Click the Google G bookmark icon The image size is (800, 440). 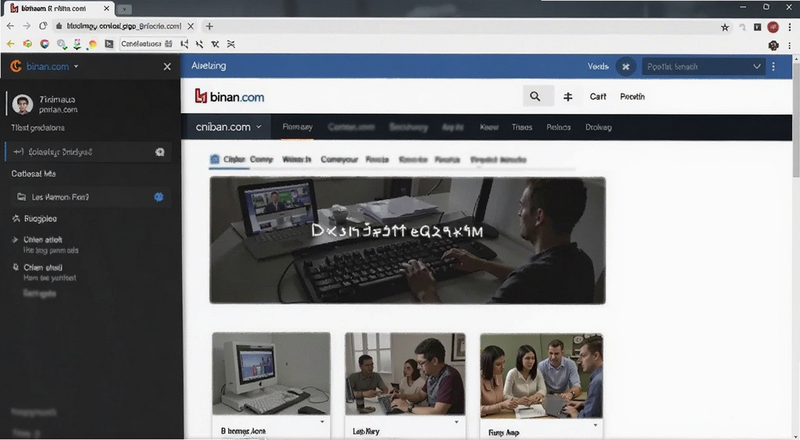[x=45, y=44]
